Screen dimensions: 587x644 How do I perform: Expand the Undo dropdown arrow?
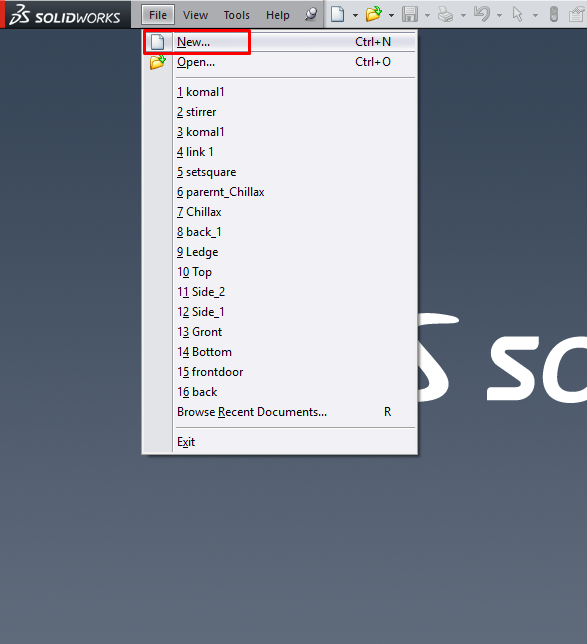coord(500,16)
